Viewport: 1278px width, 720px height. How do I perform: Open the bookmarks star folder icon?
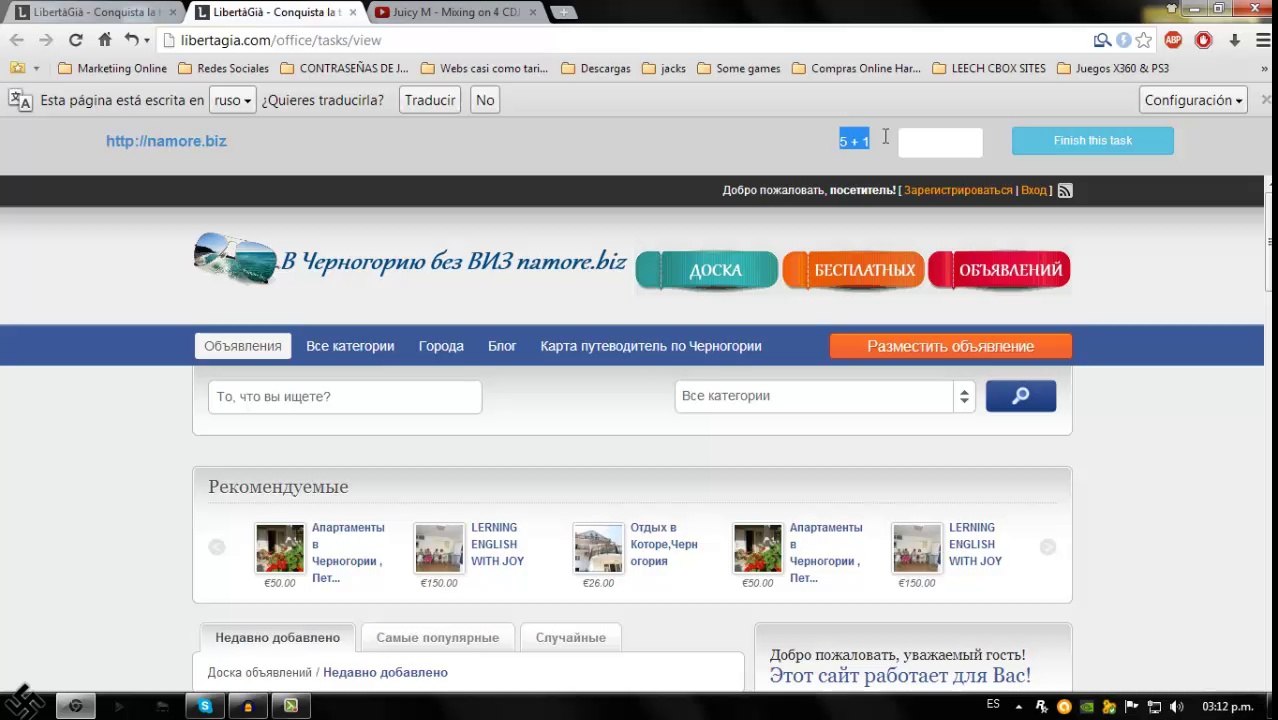click(17, 68)
